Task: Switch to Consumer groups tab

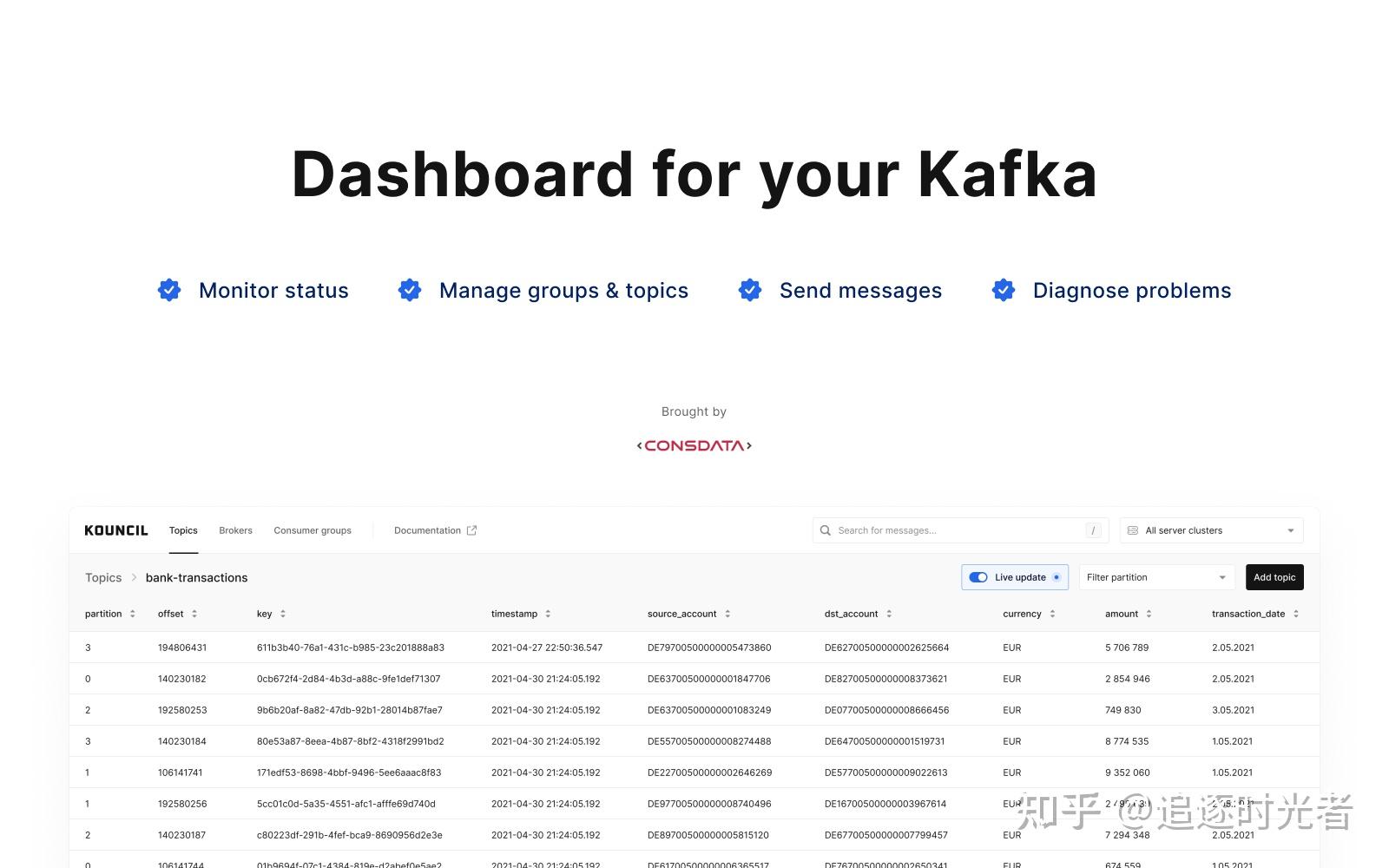Action: 313,530
